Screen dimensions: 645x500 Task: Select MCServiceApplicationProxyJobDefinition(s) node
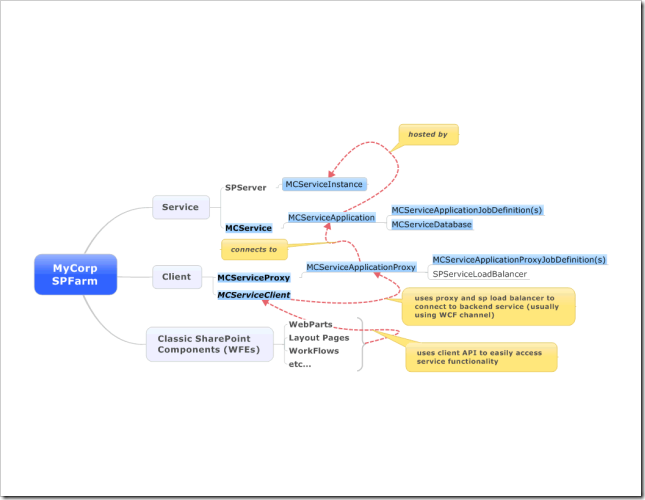pos(519,260)
